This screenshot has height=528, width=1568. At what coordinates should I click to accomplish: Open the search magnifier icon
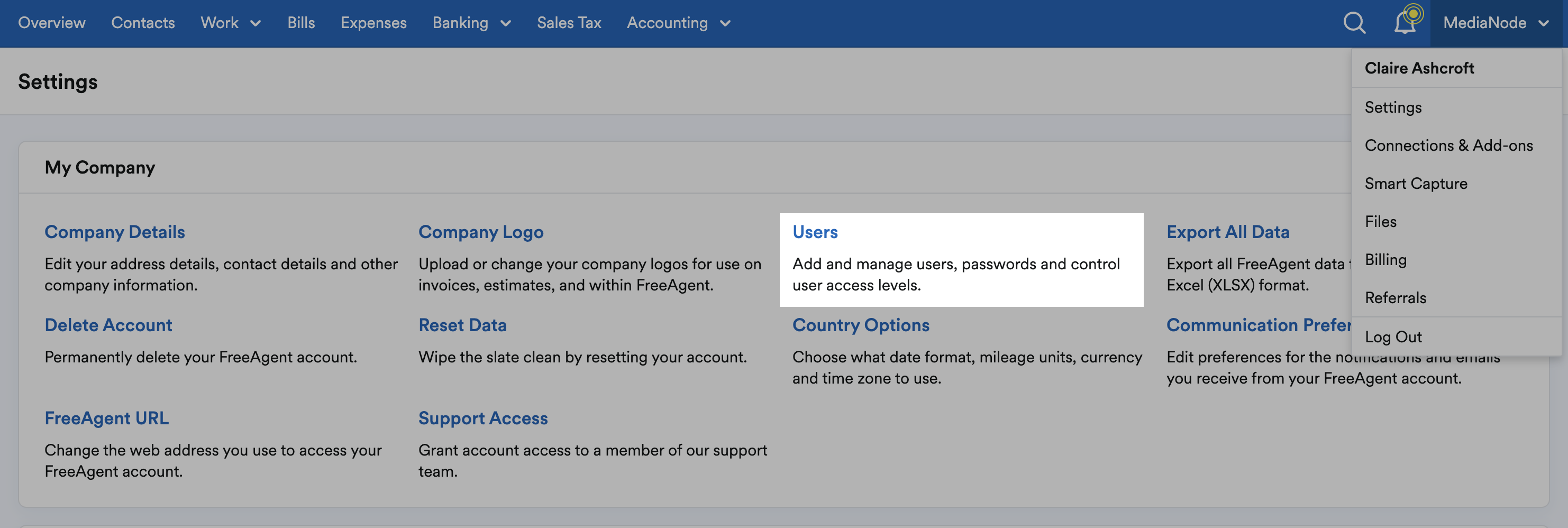[1354, 23]
